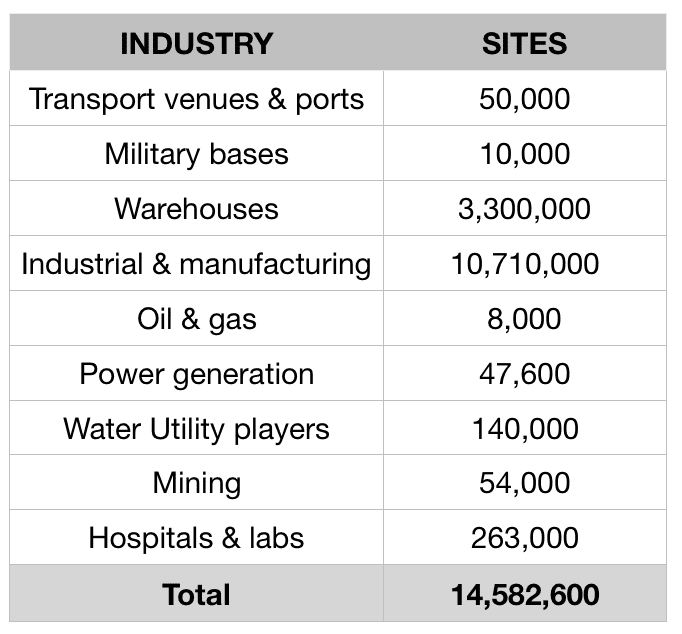Select the Hospitals & labs cell

196,538
